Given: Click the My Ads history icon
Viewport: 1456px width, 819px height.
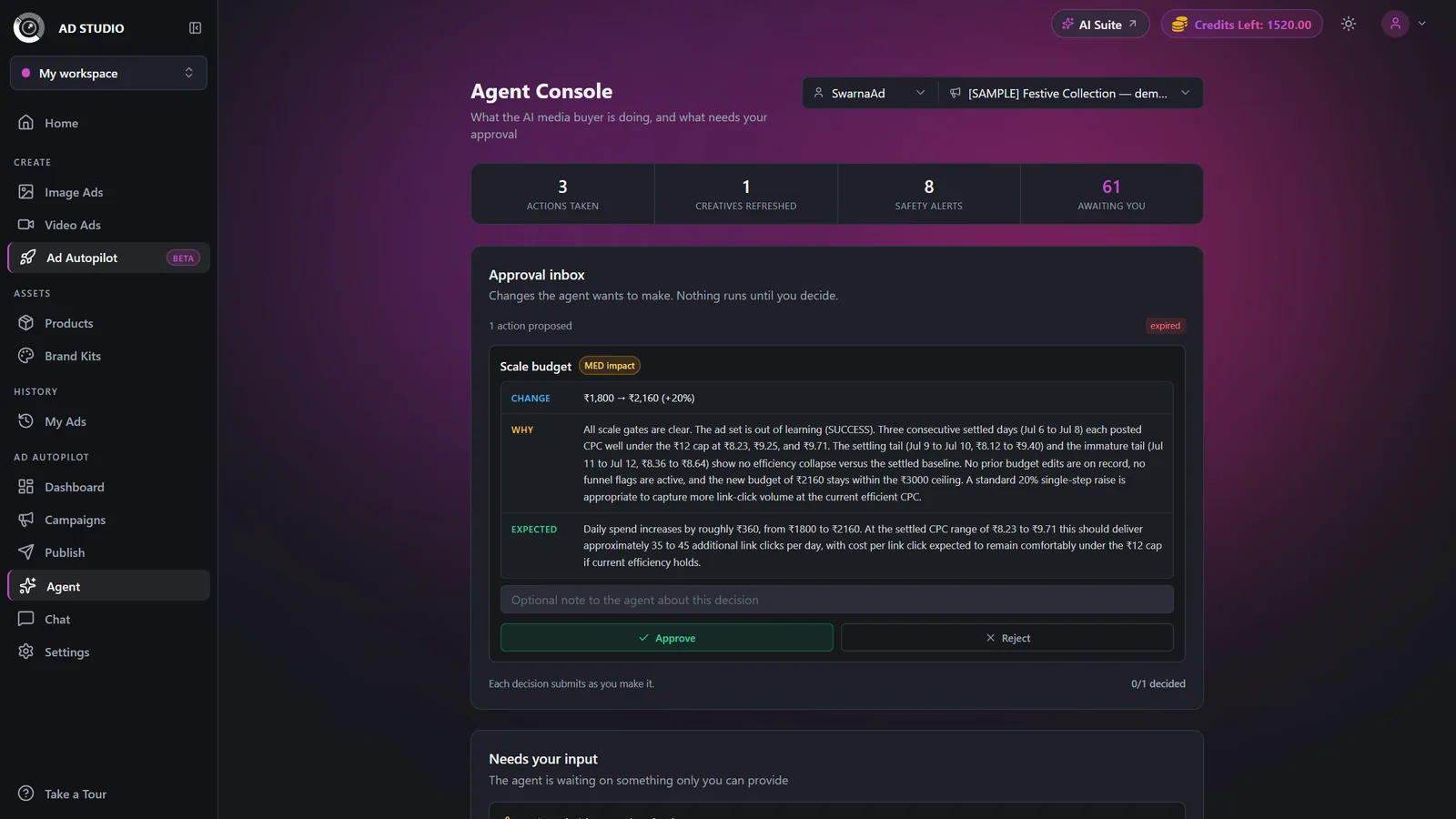Looking at the screenshot, I should 26,421.
